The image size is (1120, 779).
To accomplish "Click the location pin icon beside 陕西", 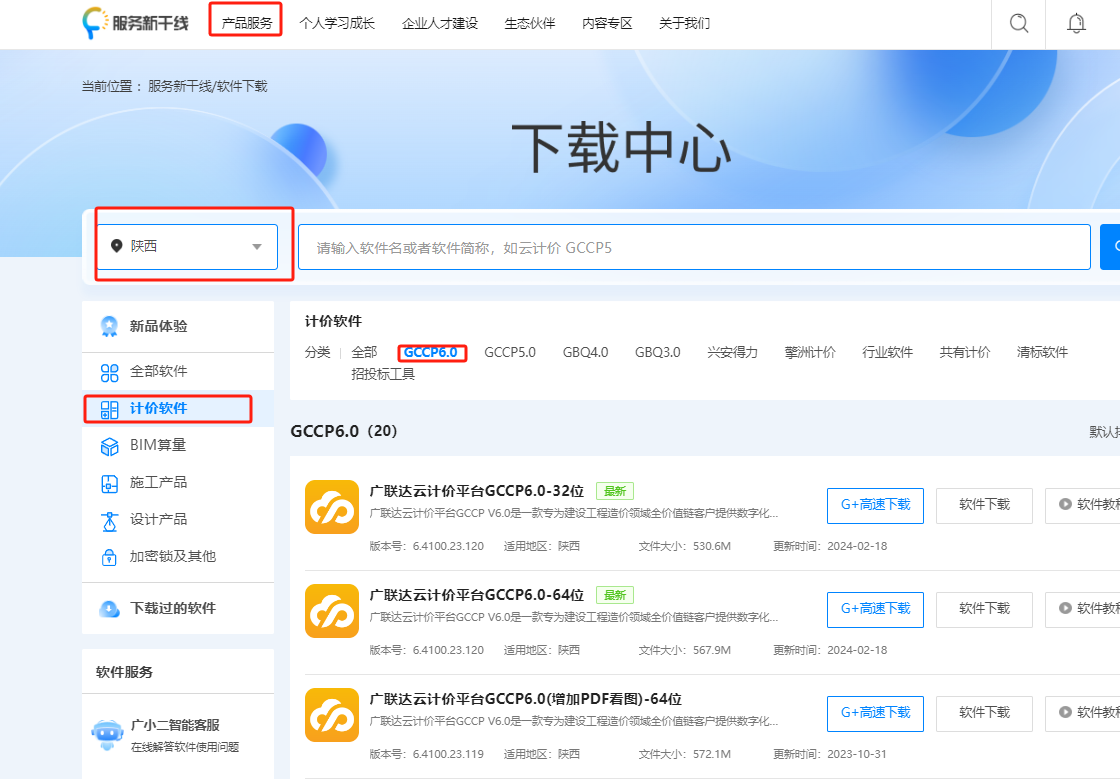I will coord(116,246).
